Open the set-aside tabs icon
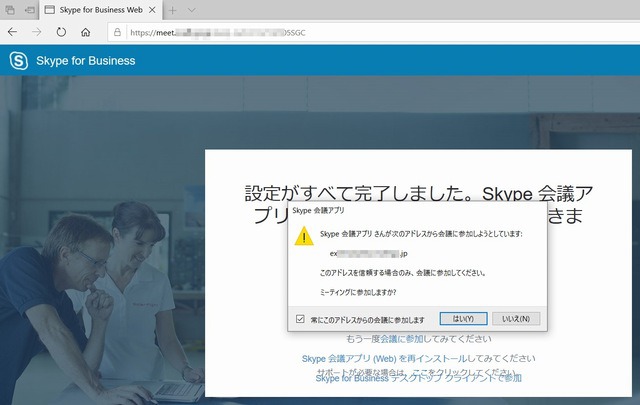 click(x=10, y=10)
